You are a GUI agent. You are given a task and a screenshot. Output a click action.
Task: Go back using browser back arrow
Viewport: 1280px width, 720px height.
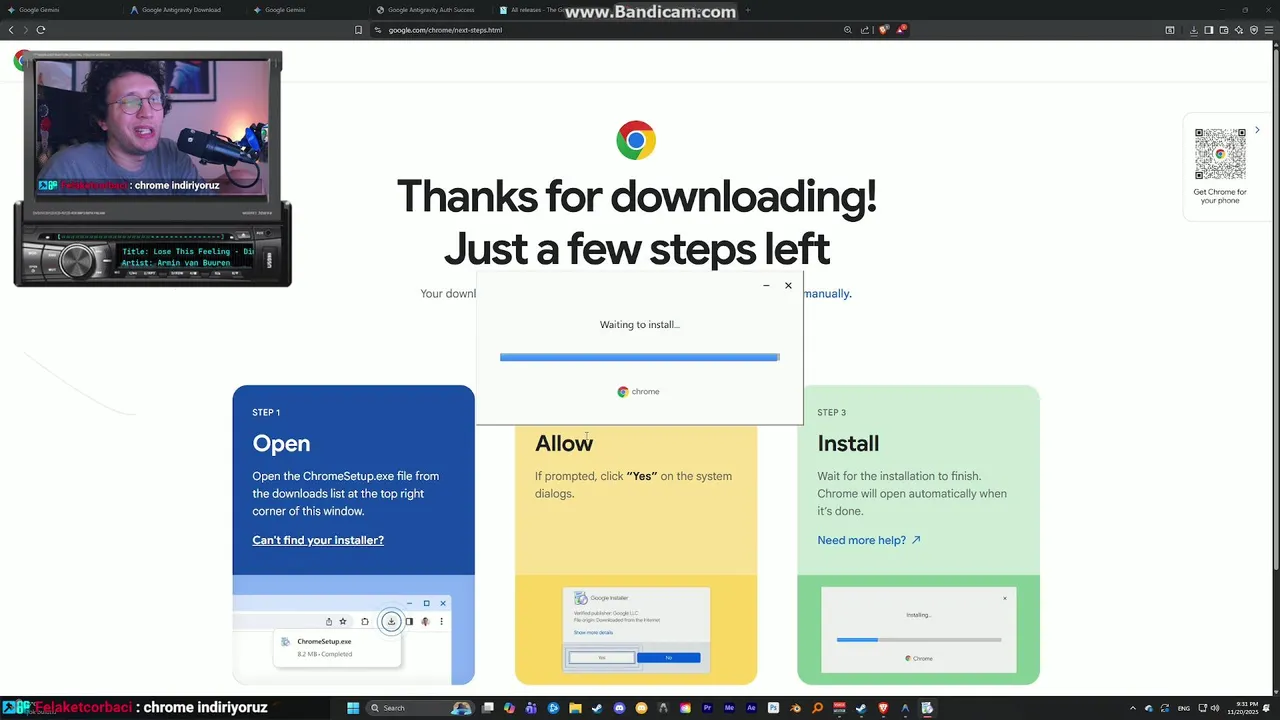click(x=11, y=30)
